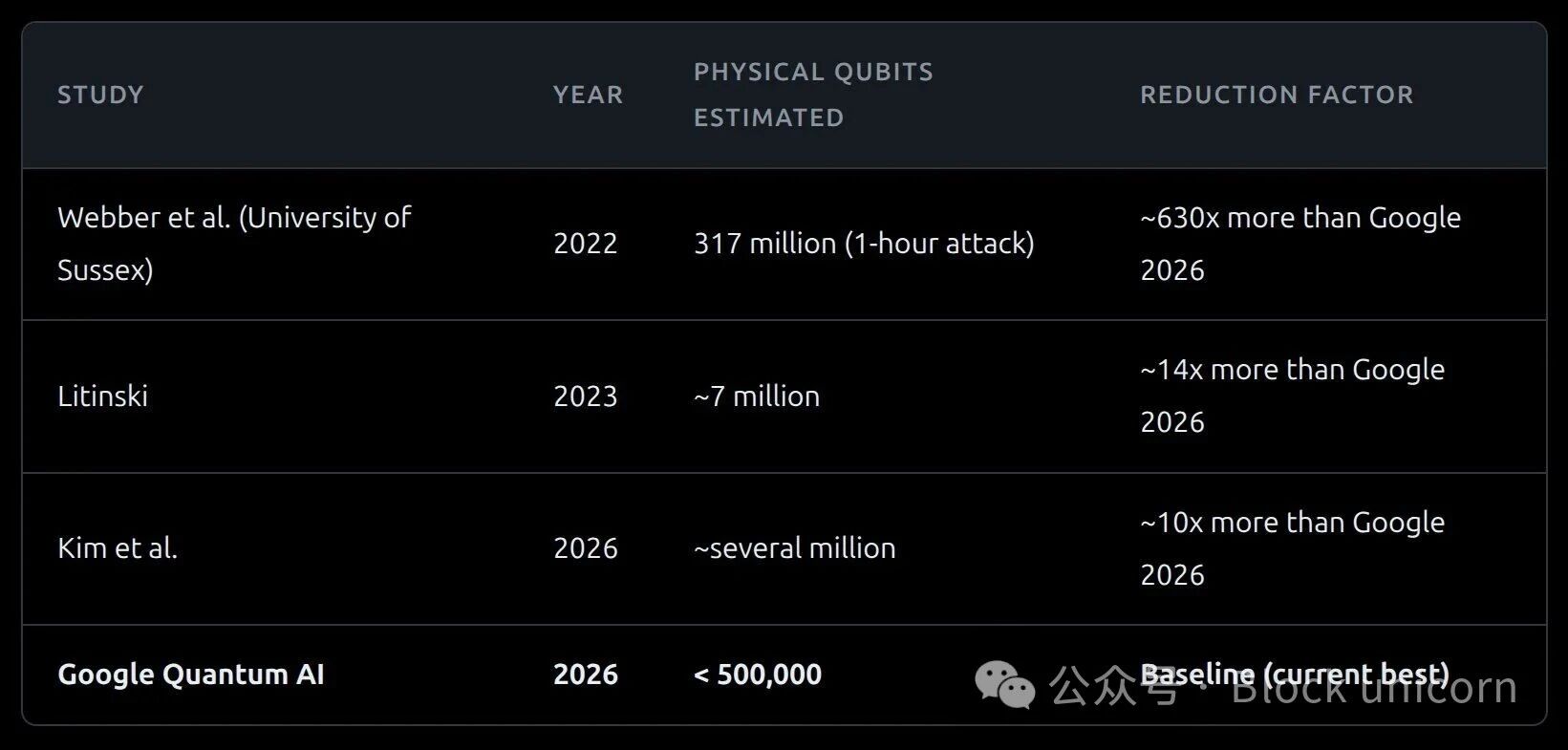Select the Webber et al. study cell
Viewport: 1568px width, 750px height.
click(234, 244)
